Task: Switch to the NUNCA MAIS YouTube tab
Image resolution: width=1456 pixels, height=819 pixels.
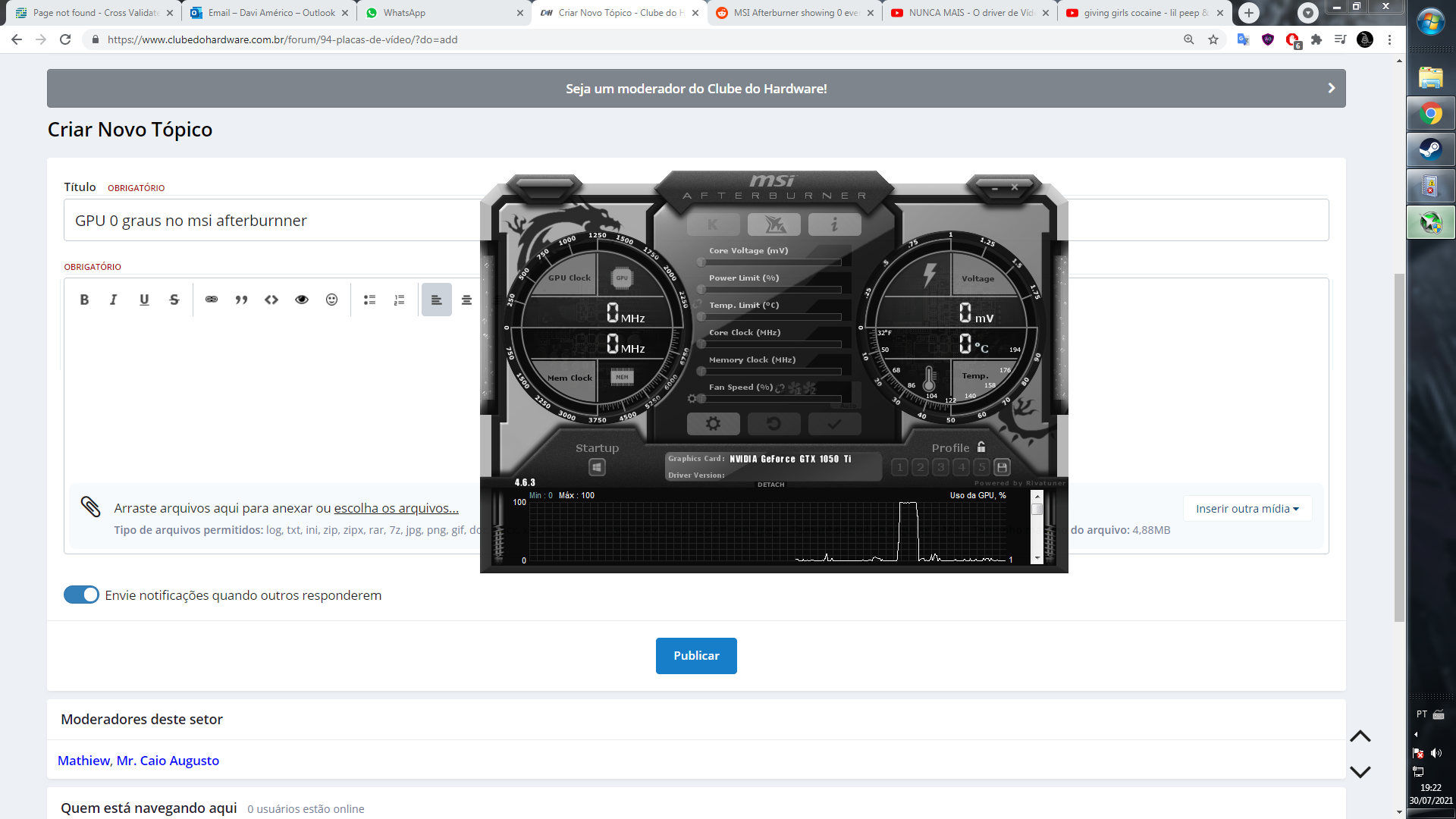Action: 969,13
